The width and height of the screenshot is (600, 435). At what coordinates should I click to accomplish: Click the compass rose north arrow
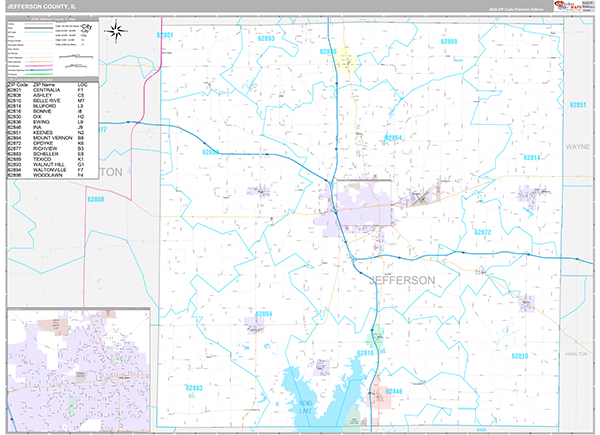coord(116,32)
